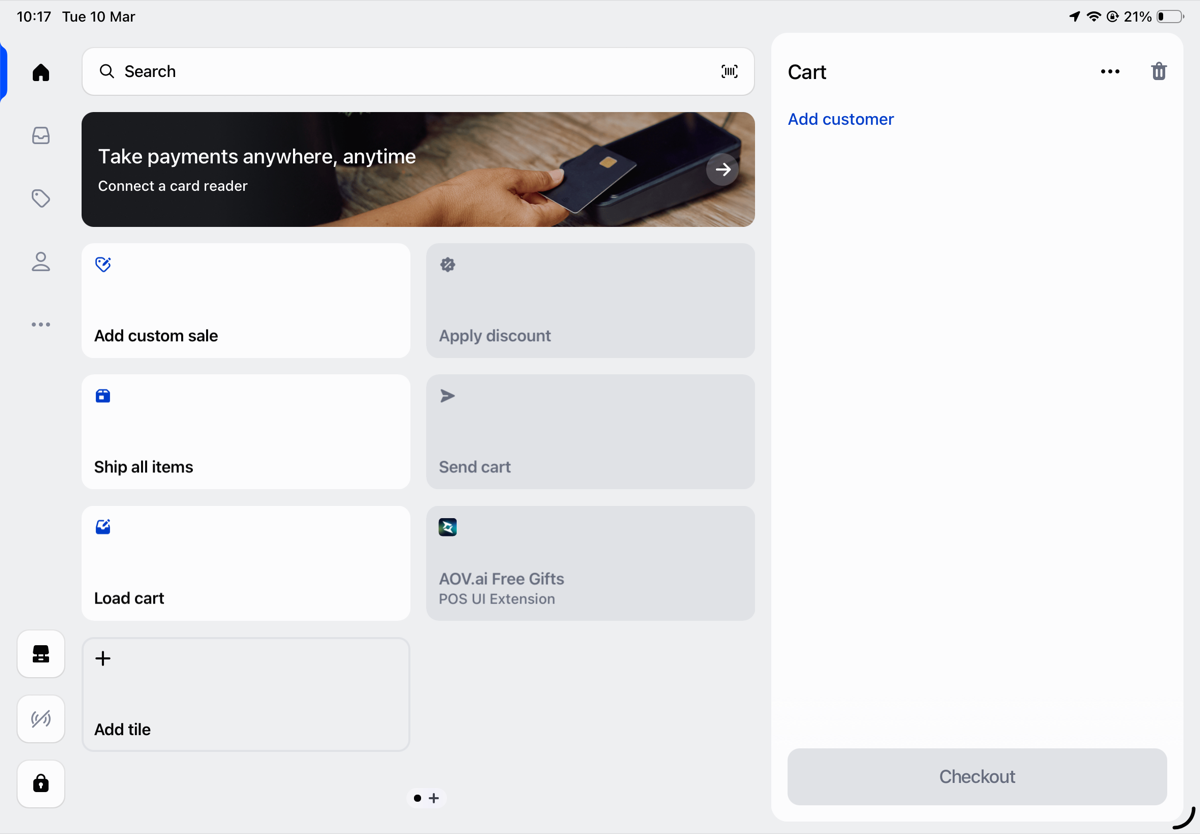Tap the Add tile button
The width and height of the screenshot is (1200, 834).
click(x=246, y=694)
